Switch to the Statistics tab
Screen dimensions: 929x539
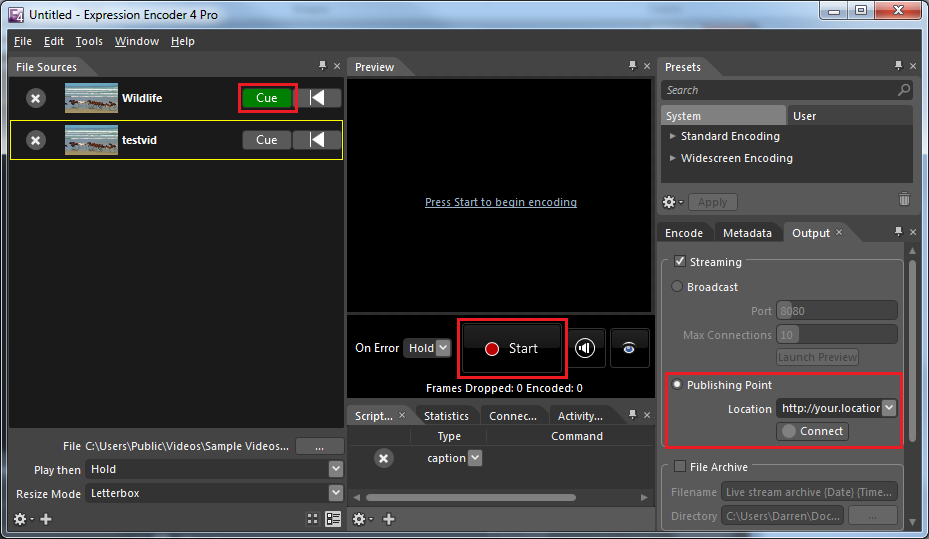(446, 416)
